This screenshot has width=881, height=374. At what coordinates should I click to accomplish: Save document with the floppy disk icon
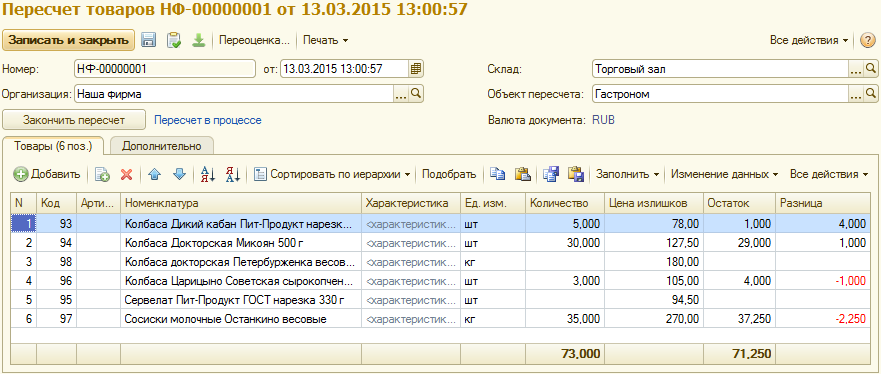pyautogui.click(x=148, y=40)
